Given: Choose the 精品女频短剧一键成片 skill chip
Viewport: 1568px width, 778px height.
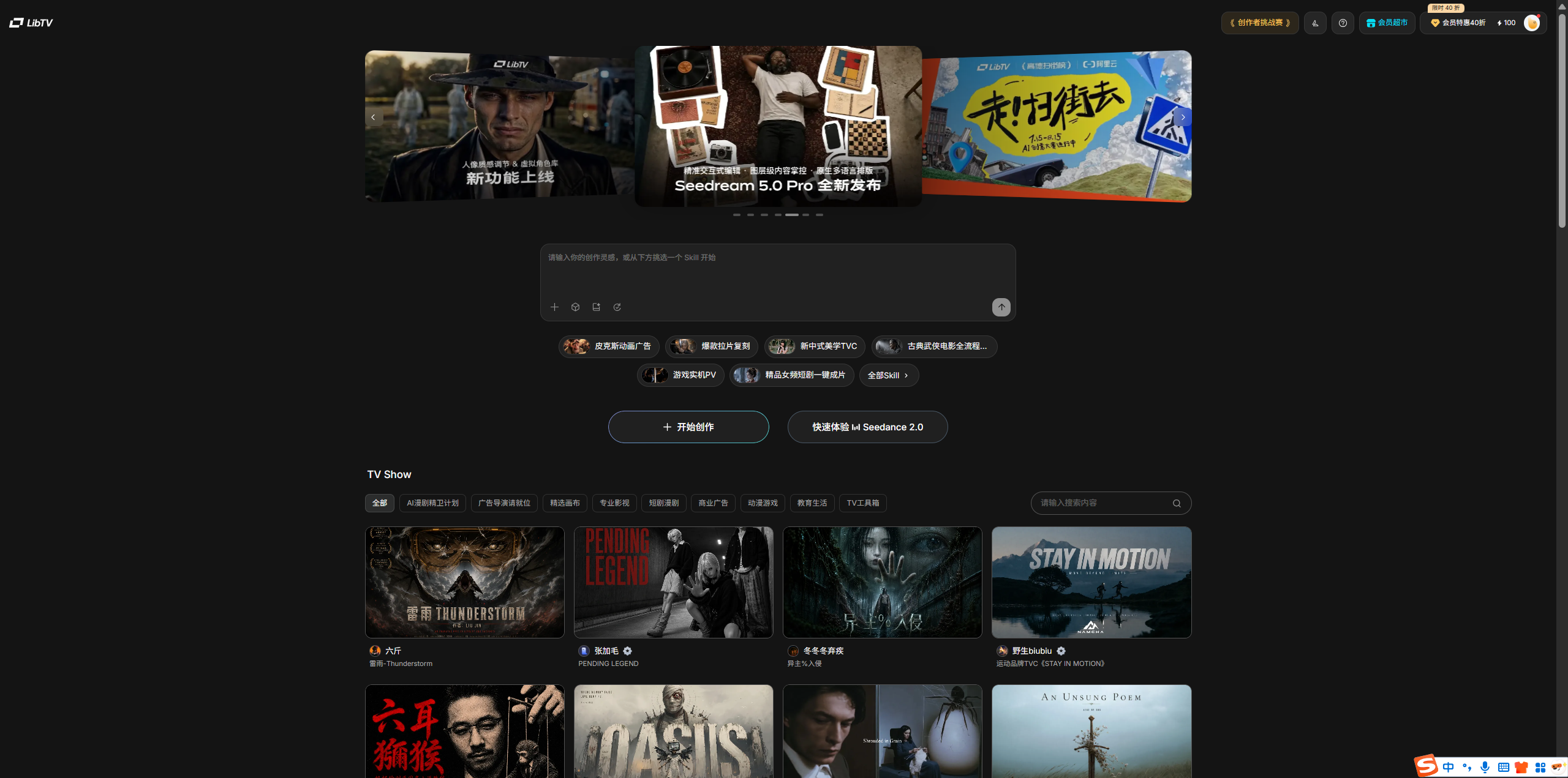Looking at the screenshot, I should [791, 375].
